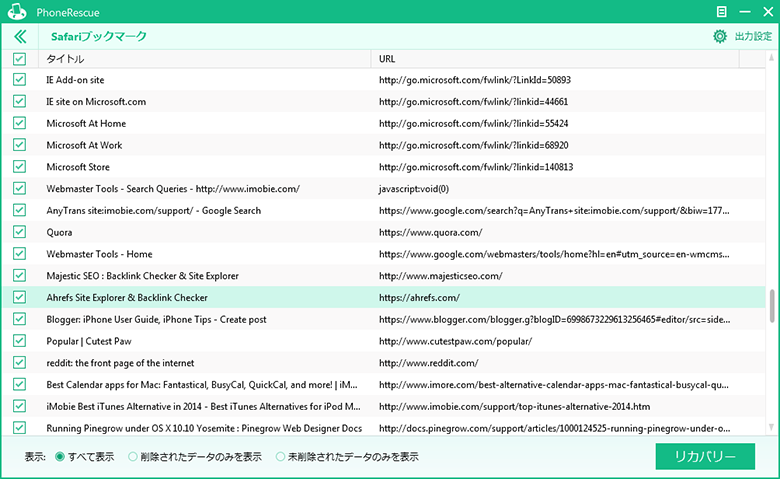
Task: Uncheck the Blogger Create post checkbox
Action: pyautogui.click(x=19, y=319)
